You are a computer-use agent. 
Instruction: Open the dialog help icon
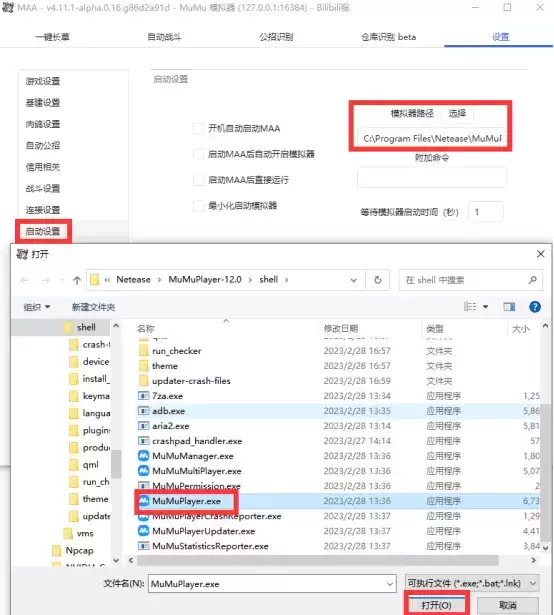point(535,307)
